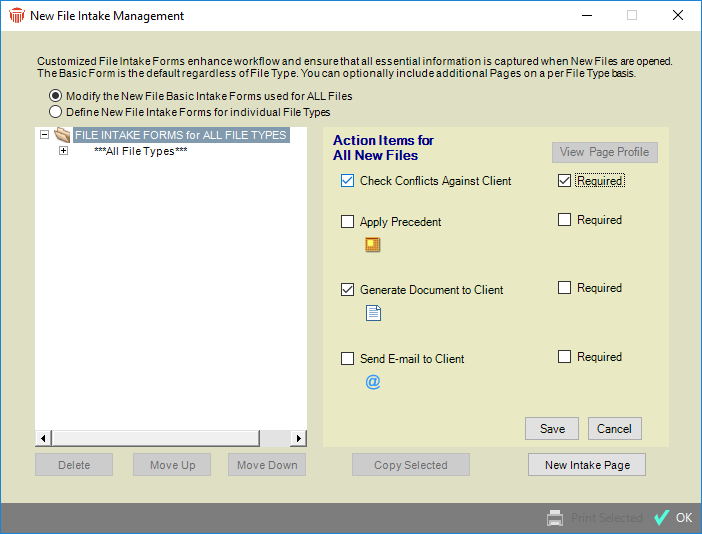Tick Required for Send E-mail to Client

[x=565, y=357]
